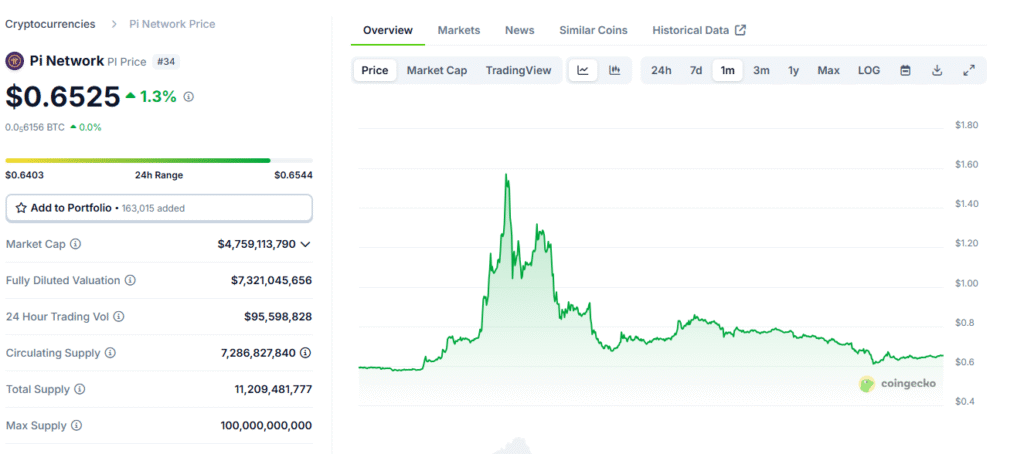
Task: Click the external link icon on Historical Data
Action: tap(741, 30)
